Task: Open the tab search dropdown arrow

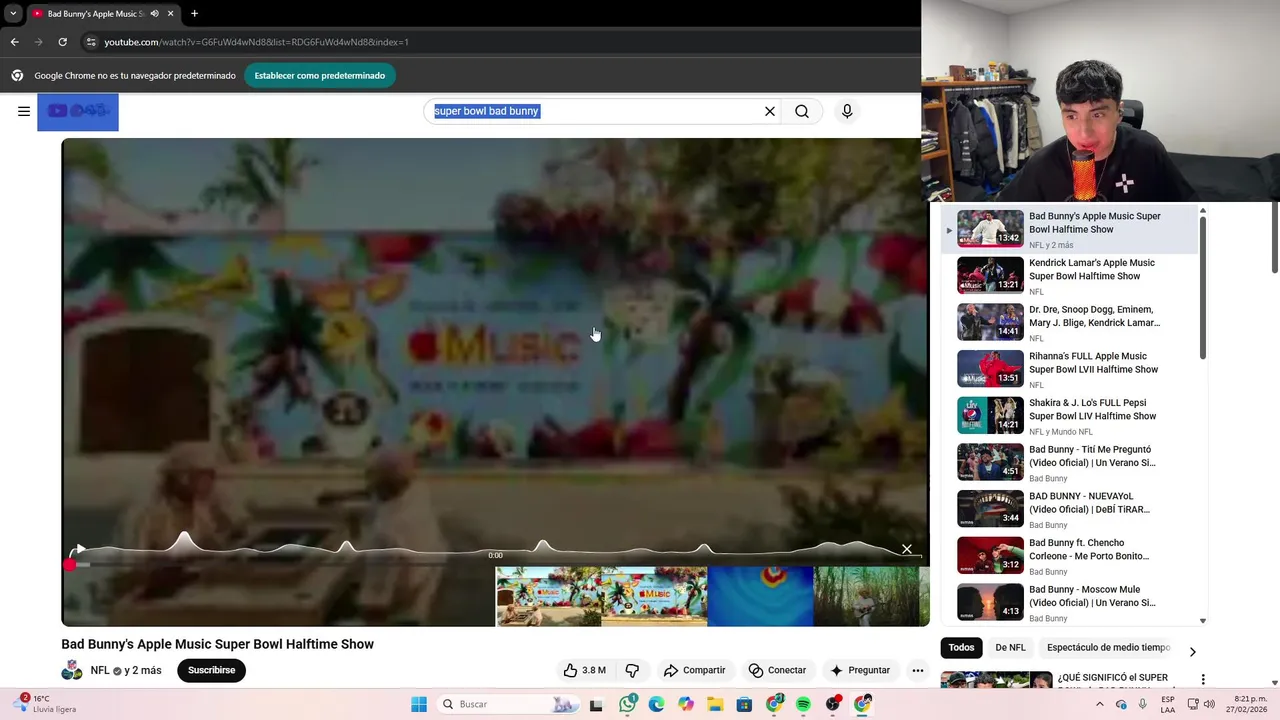Action: pos(12,14)
